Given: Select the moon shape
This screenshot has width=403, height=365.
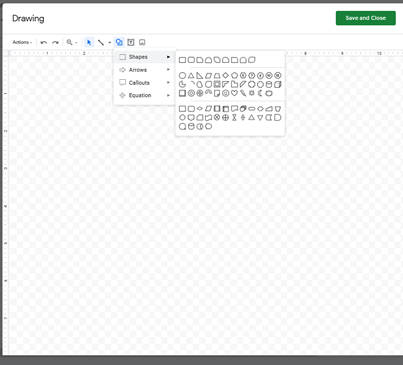Looking at the screenshot, I should [x=260, y=93].
